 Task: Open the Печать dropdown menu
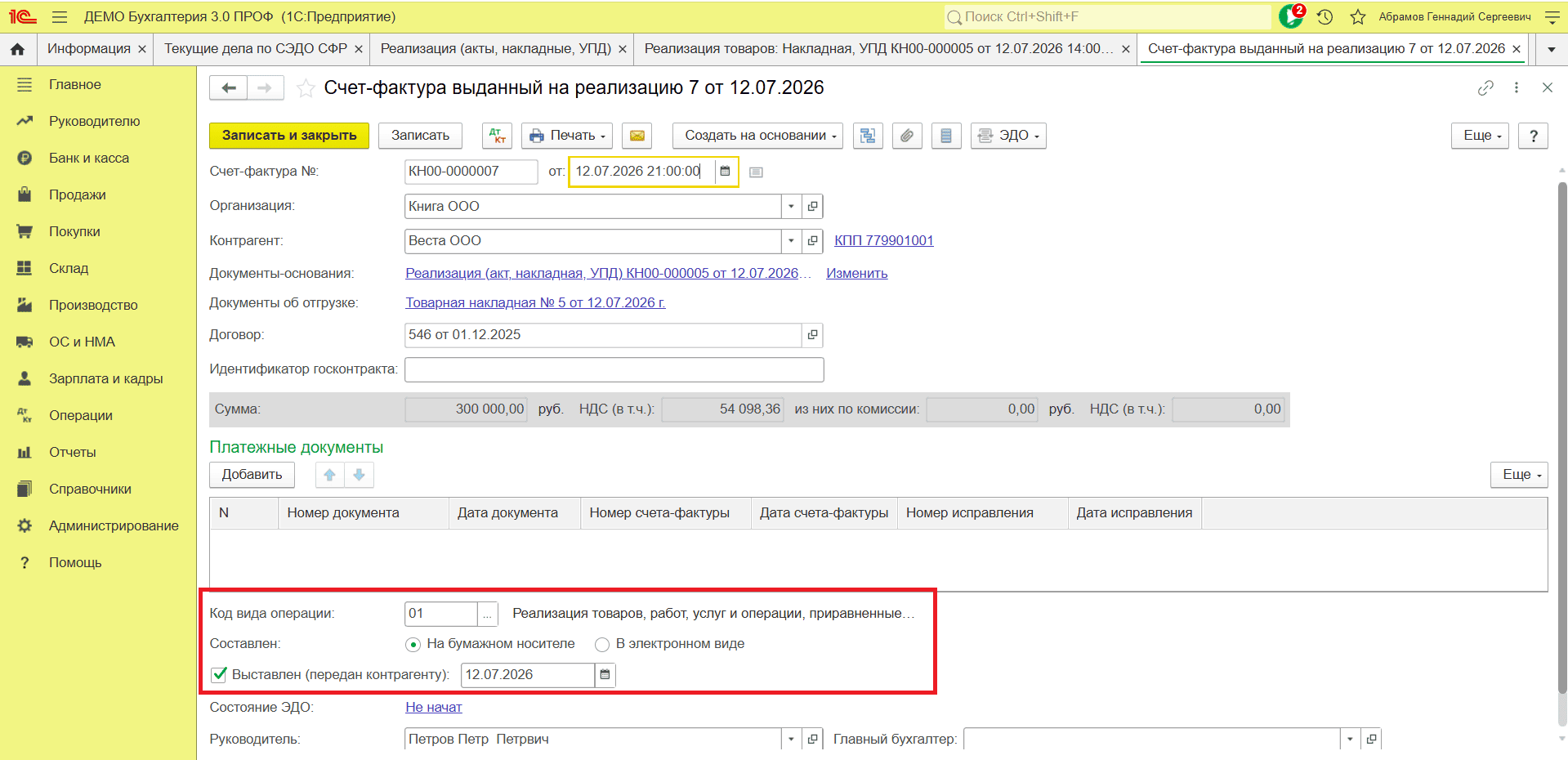pos(568,136)
